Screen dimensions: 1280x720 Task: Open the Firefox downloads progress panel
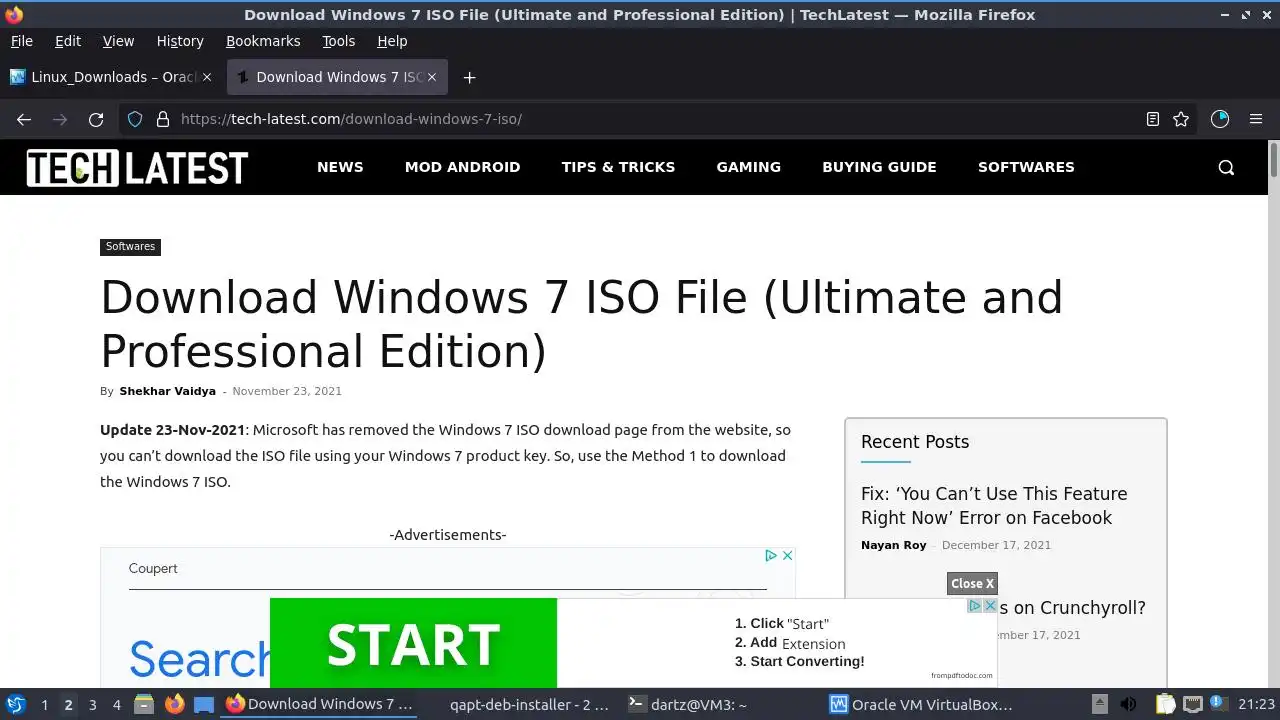pos(1220,119)
